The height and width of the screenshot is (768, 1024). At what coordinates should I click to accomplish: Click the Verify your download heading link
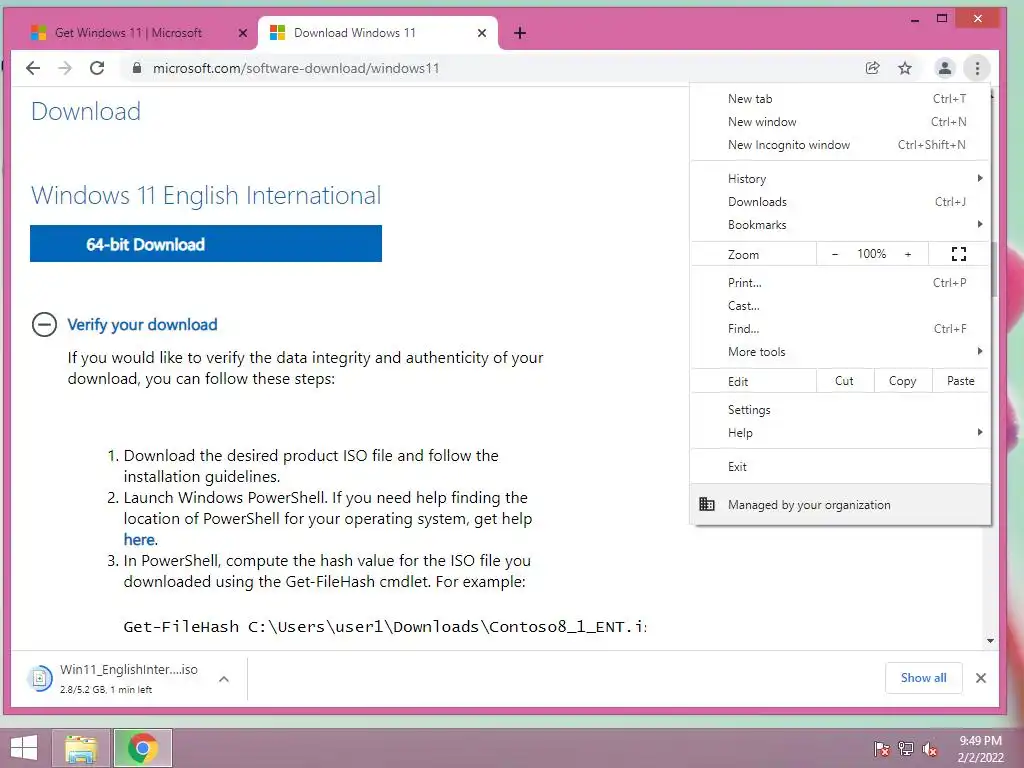click(142, 325)
